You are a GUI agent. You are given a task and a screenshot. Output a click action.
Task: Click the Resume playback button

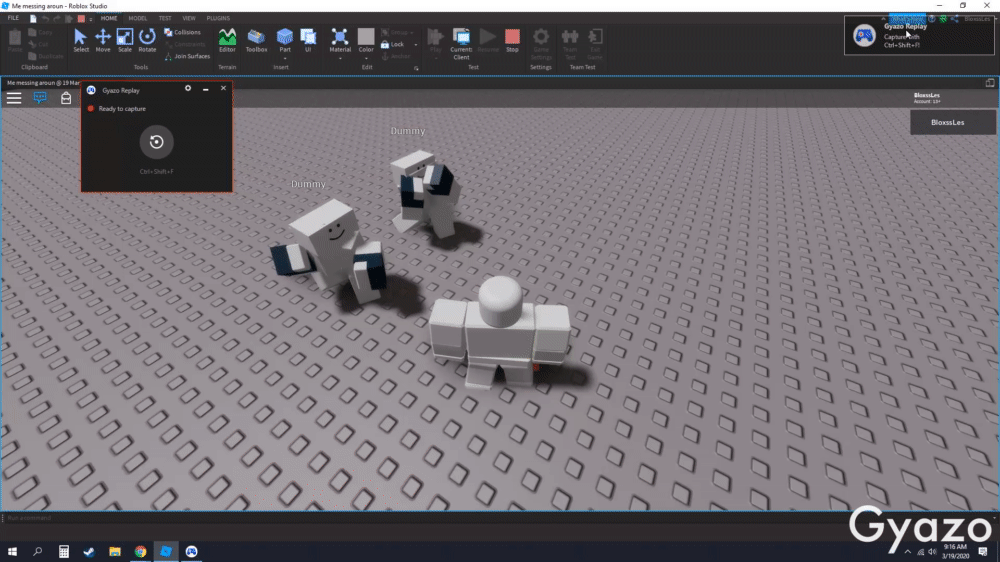coord(488,40)
